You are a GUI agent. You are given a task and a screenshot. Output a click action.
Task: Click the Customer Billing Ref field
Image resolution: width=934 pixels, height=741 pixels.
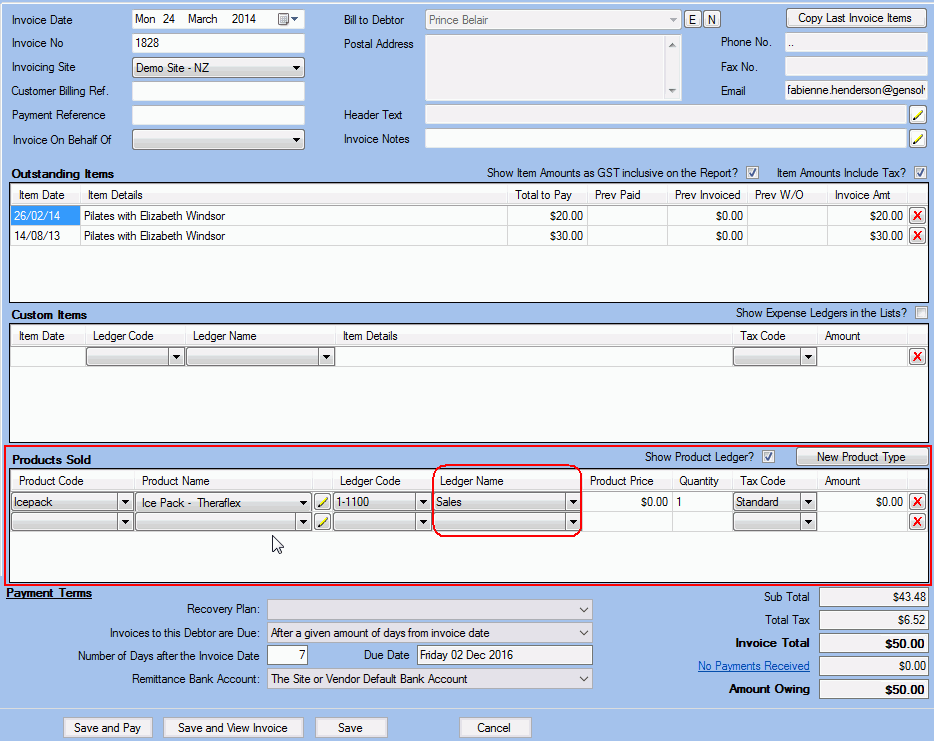[218, 91]
